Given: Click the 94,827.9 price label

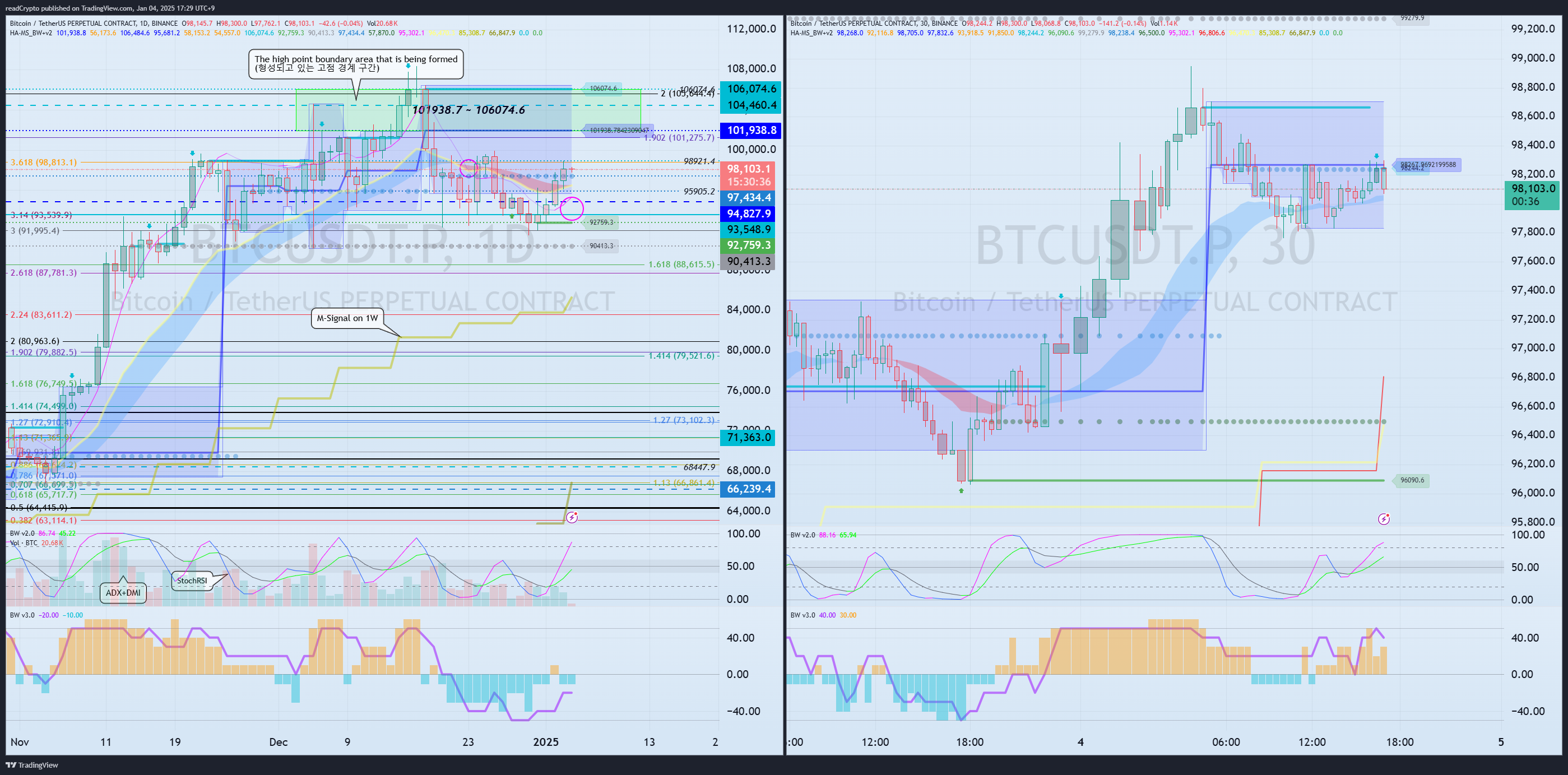Looking at the screenshot, I should pyautogui.click(x=748, y=214).
